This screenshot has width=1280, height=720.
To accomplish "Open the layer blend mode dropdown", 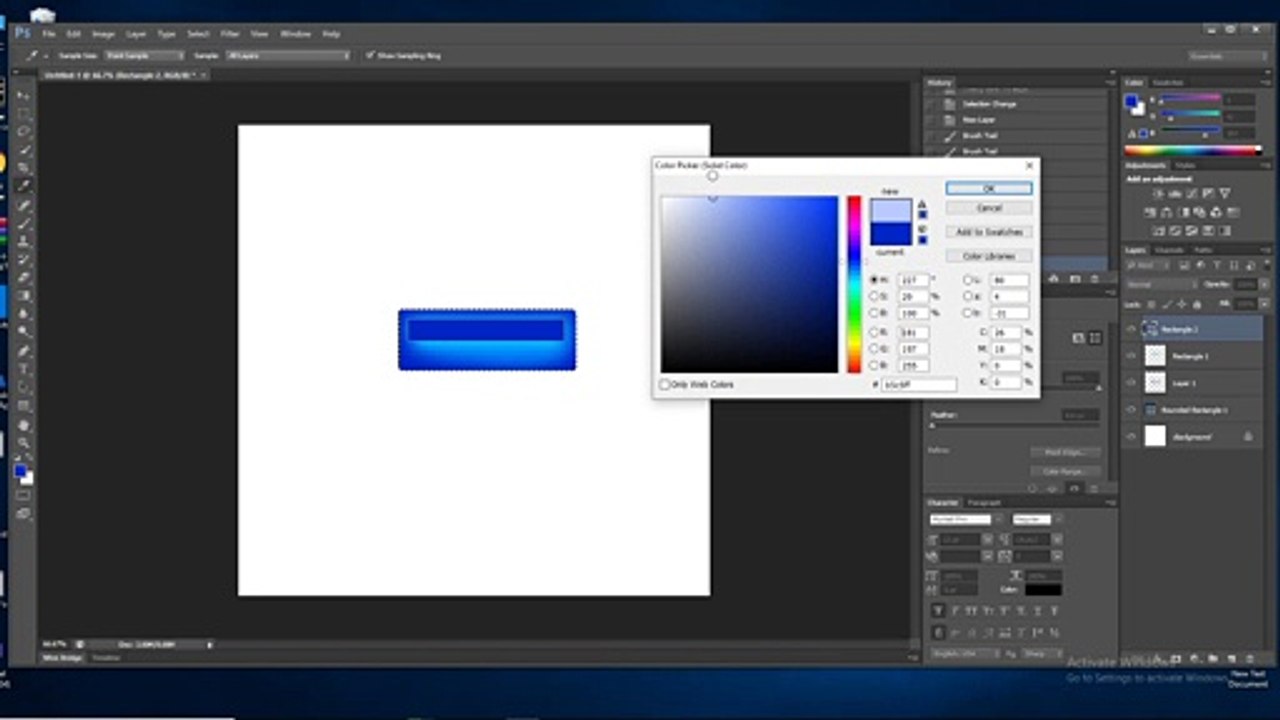I will [1160, 285].
